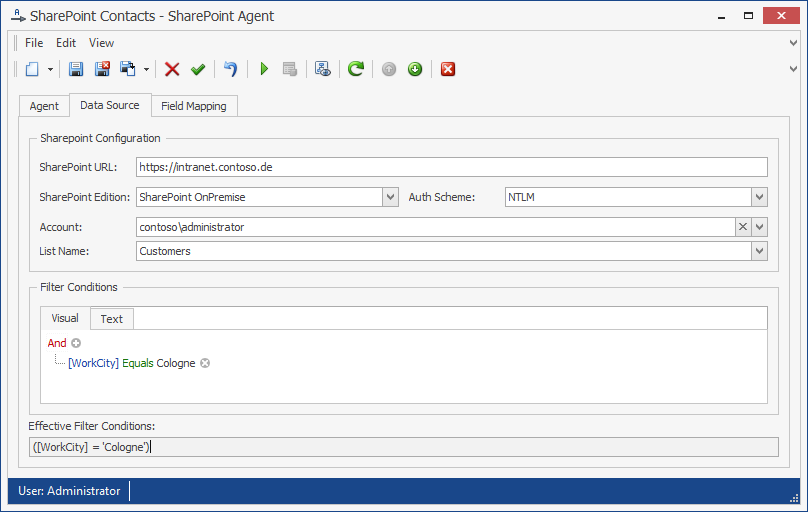The image size is (808, 512).
Task: Switch to the Text filter tab
Action: [x=112, y=319]
